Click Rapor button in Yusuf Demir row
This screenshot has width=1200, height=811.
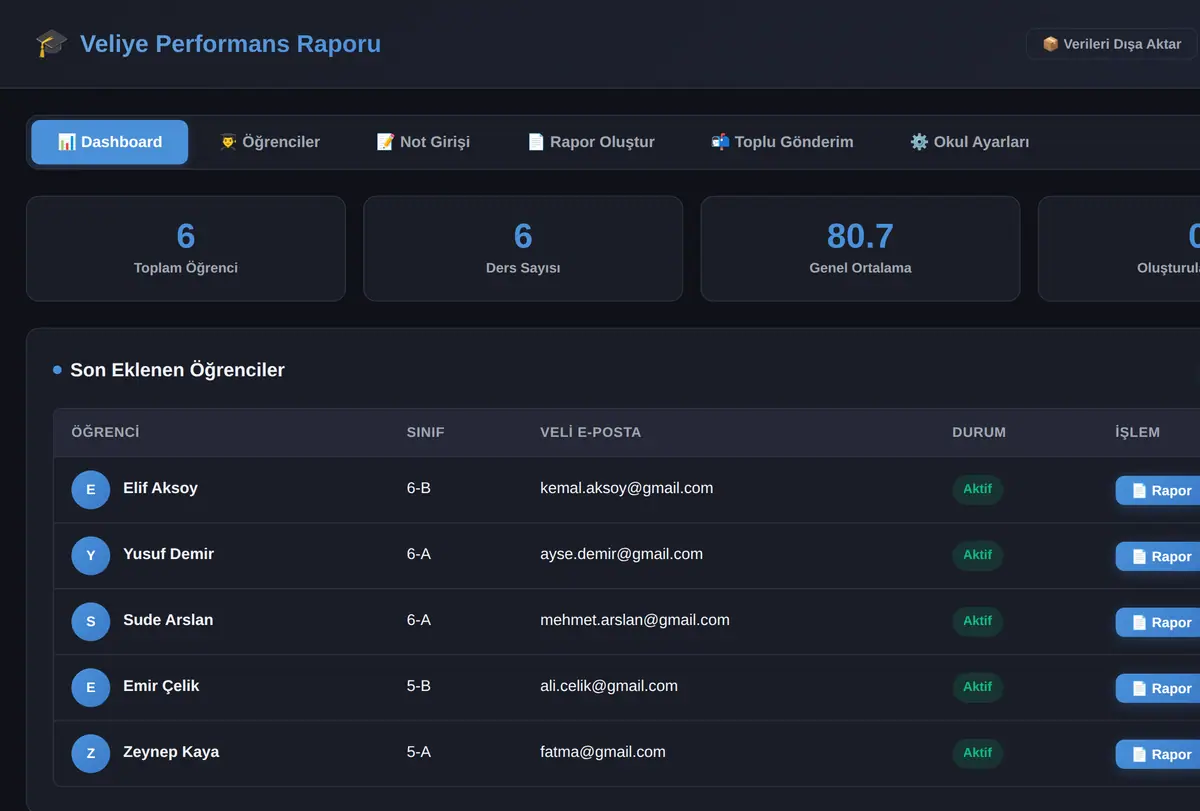point(1160,557)
